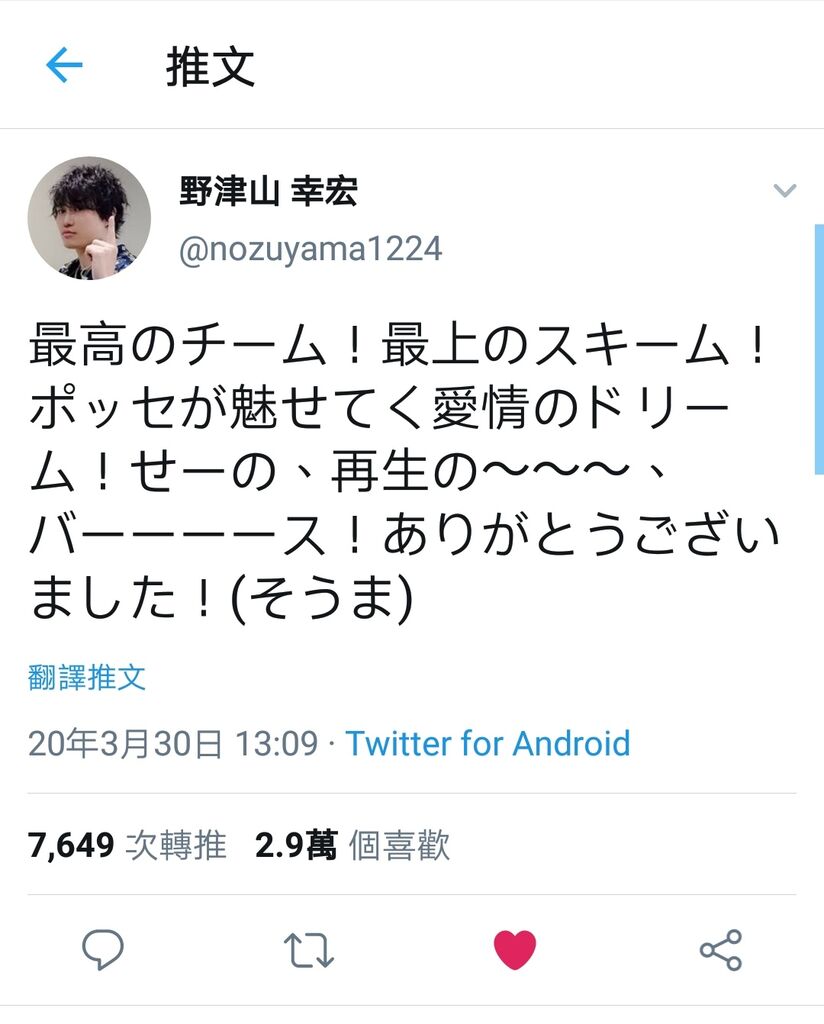Open the share icon
824x1024 pixels.
(x=721, y=950)
